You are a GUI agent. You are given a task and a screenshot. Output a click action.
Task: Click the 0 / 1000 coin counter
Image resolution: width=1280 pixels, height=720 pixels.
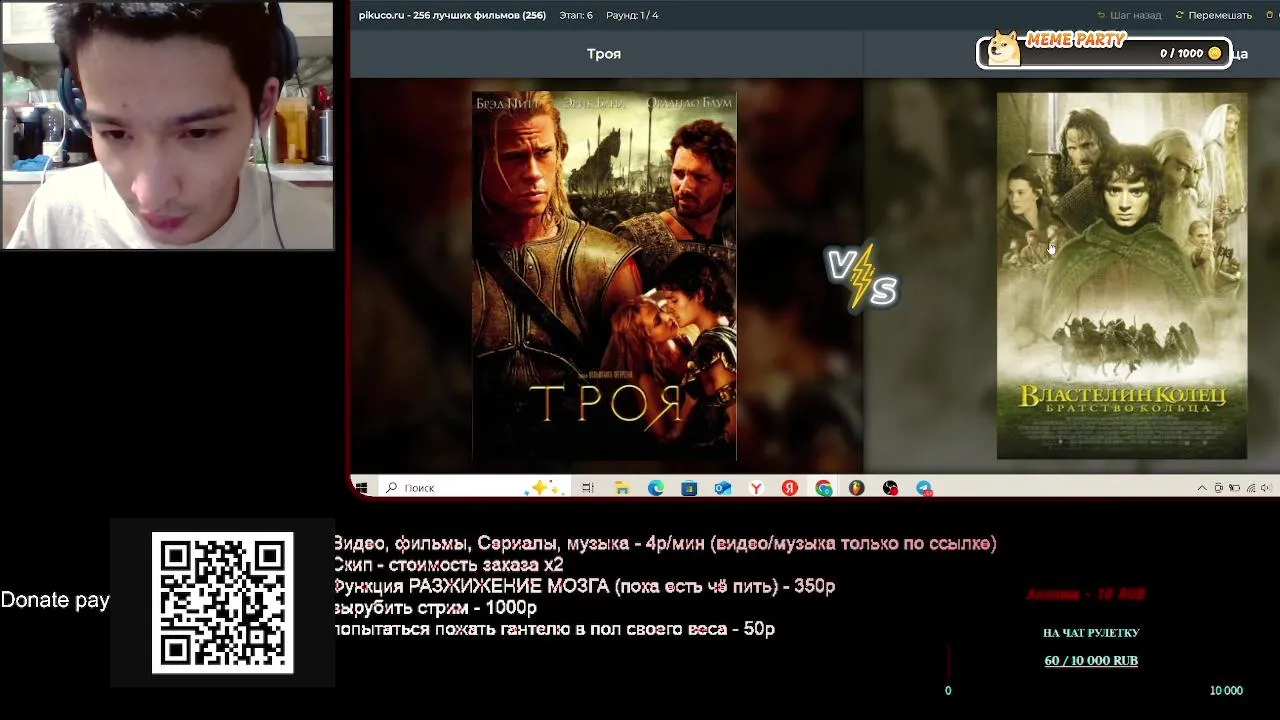[x=1190, y=53]
